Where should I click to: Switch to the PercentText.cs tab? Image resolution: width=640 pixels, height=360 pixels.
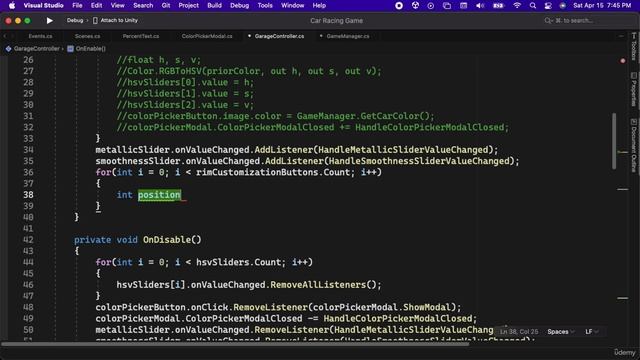141,36
